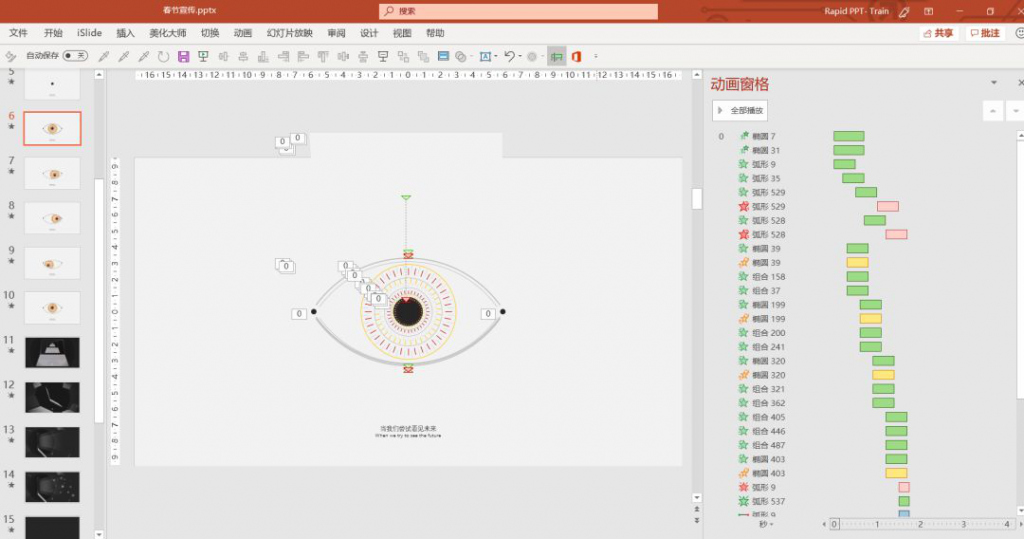Click the orange Office logo icon
This screenshot has width=1024, height=539.
click(x=576, y=56)
